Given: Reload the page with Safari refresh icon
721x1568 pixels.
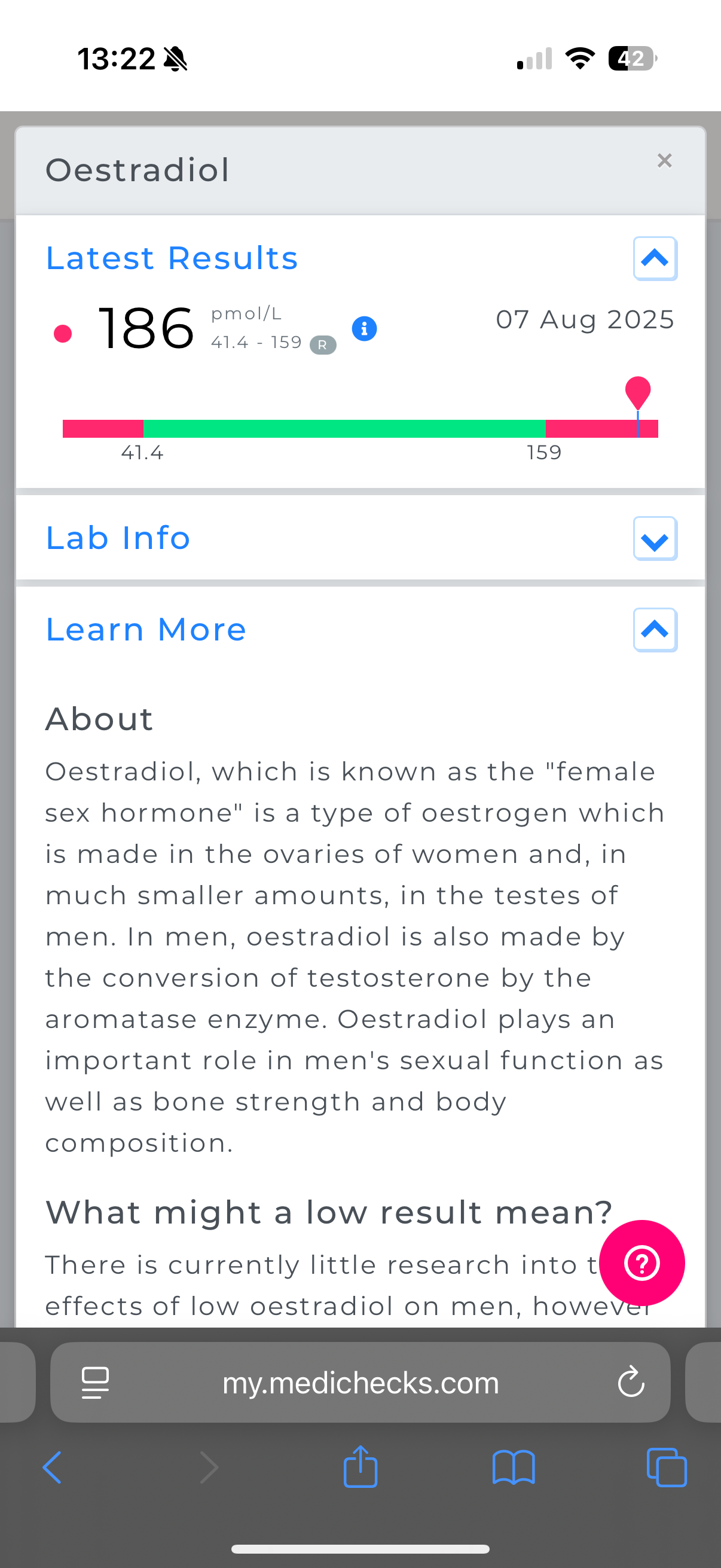Looking at the screenshot, I should point(630,1382).
